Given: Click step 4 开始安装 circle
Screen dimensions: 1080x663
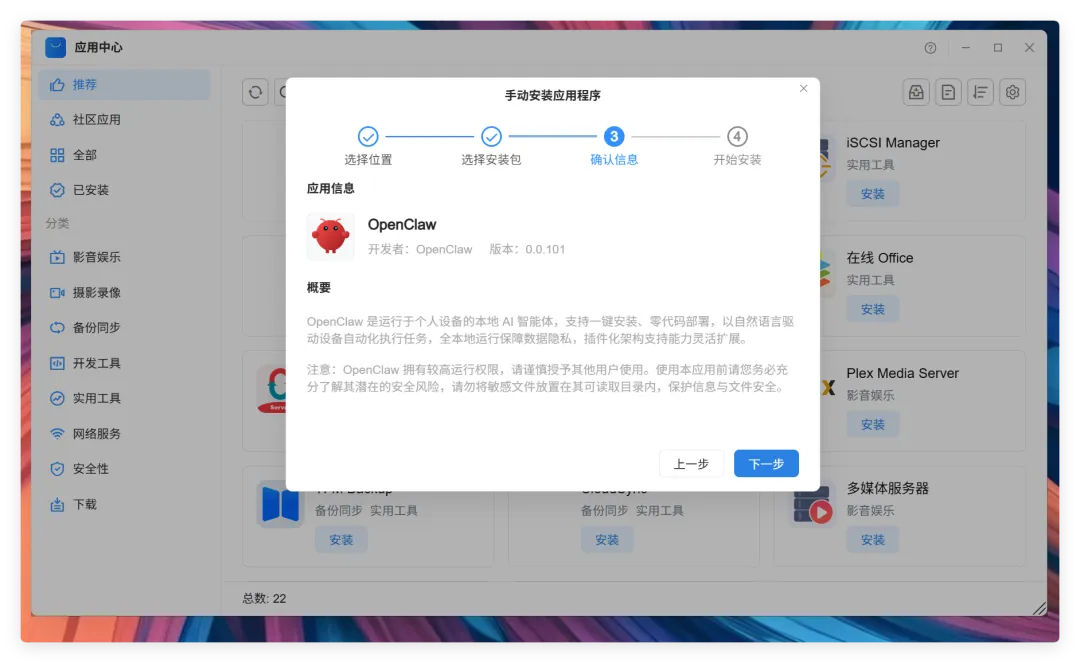Looking at the screenshot, I should pos(737,136).
